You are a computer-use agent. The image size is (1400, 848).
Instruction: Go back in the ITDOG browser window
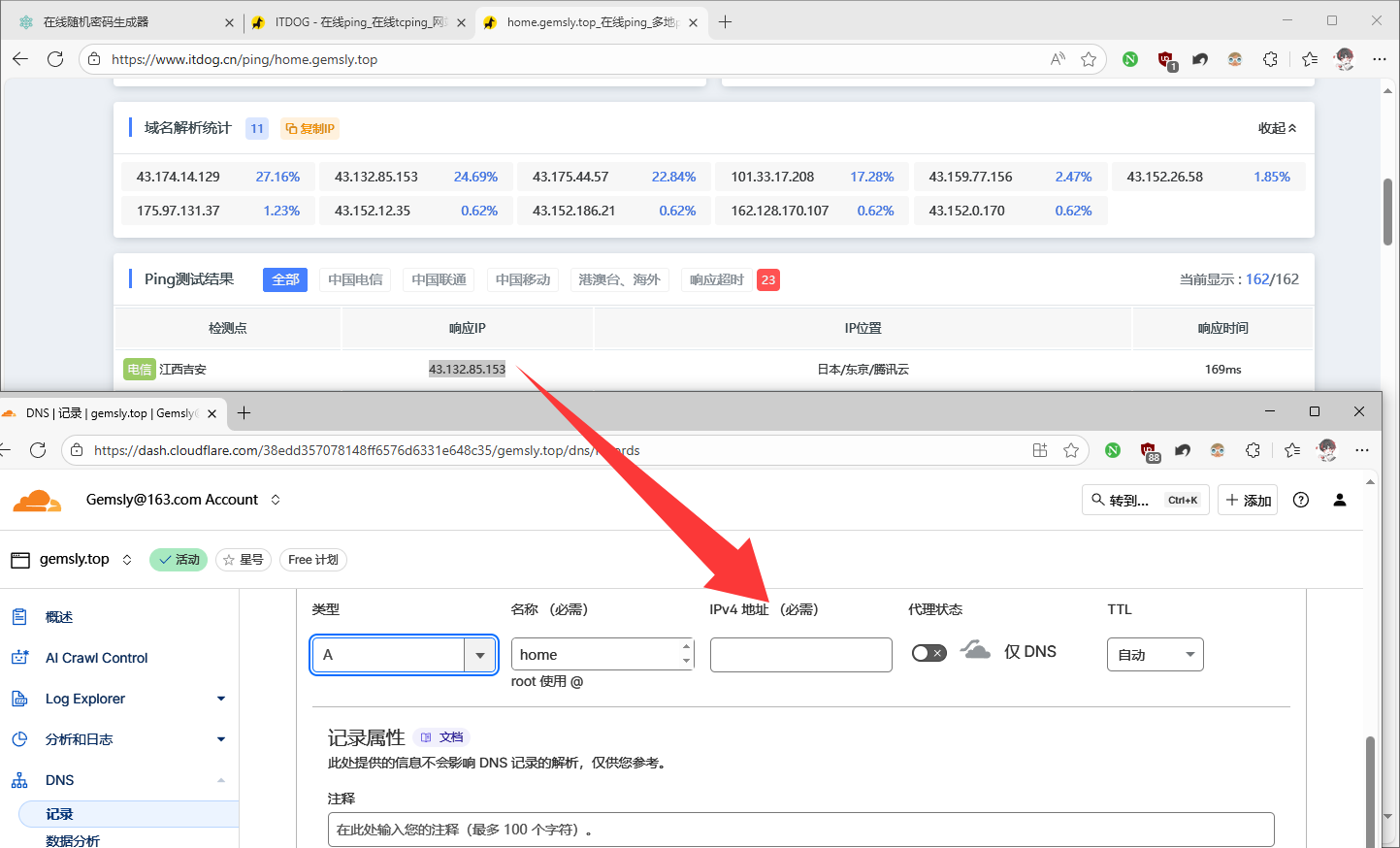[x=20, y=59]
